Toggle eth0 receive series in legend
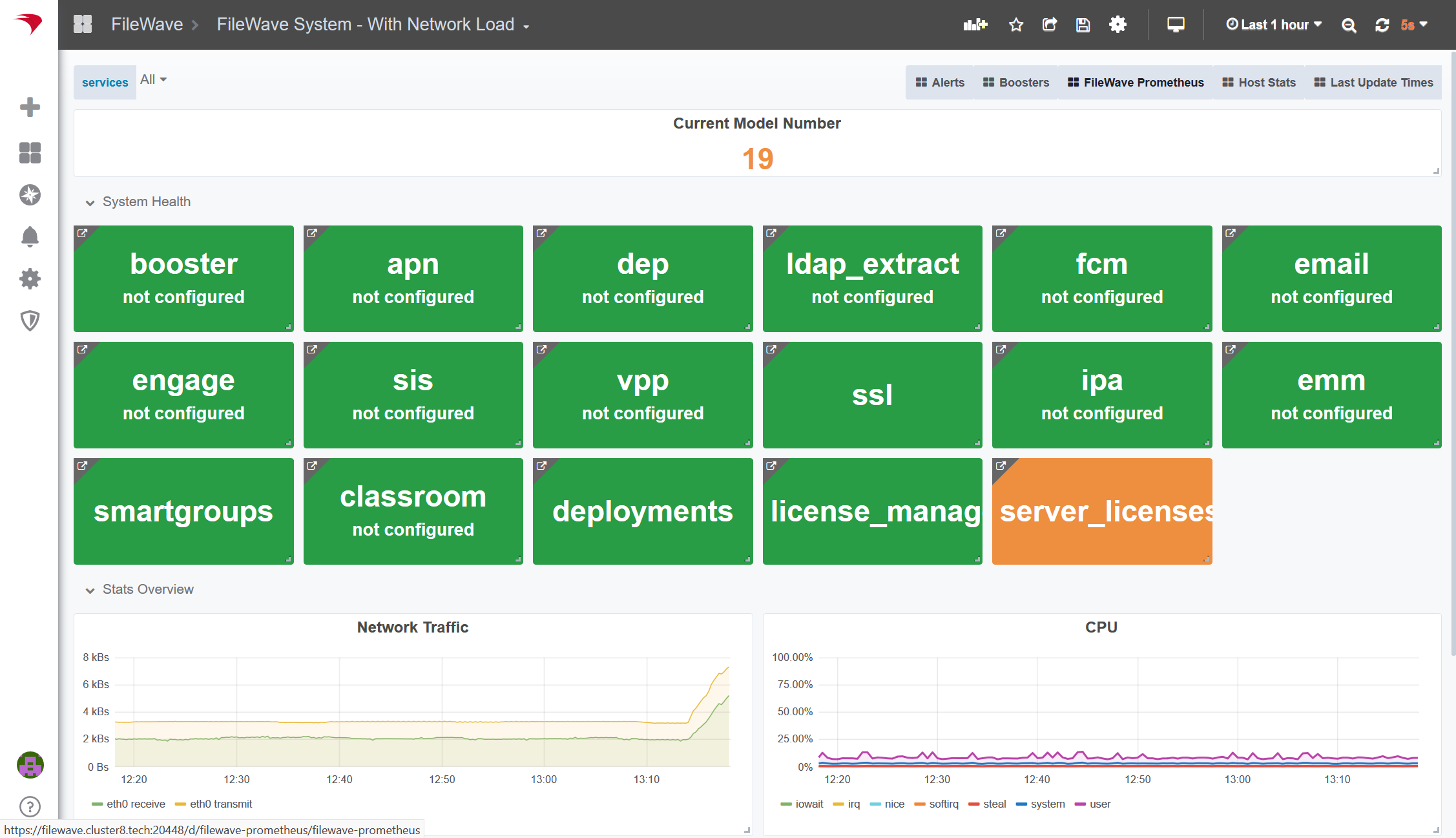The width and height of the screenshot is (1456, 838). point(135,804)
